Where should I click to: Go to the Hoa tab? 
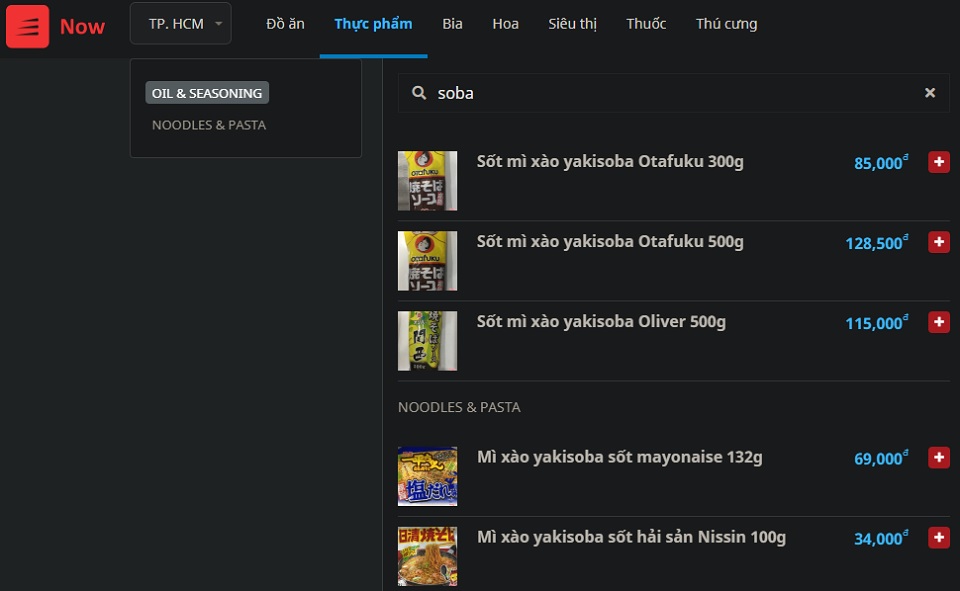(x=506, y=24)
